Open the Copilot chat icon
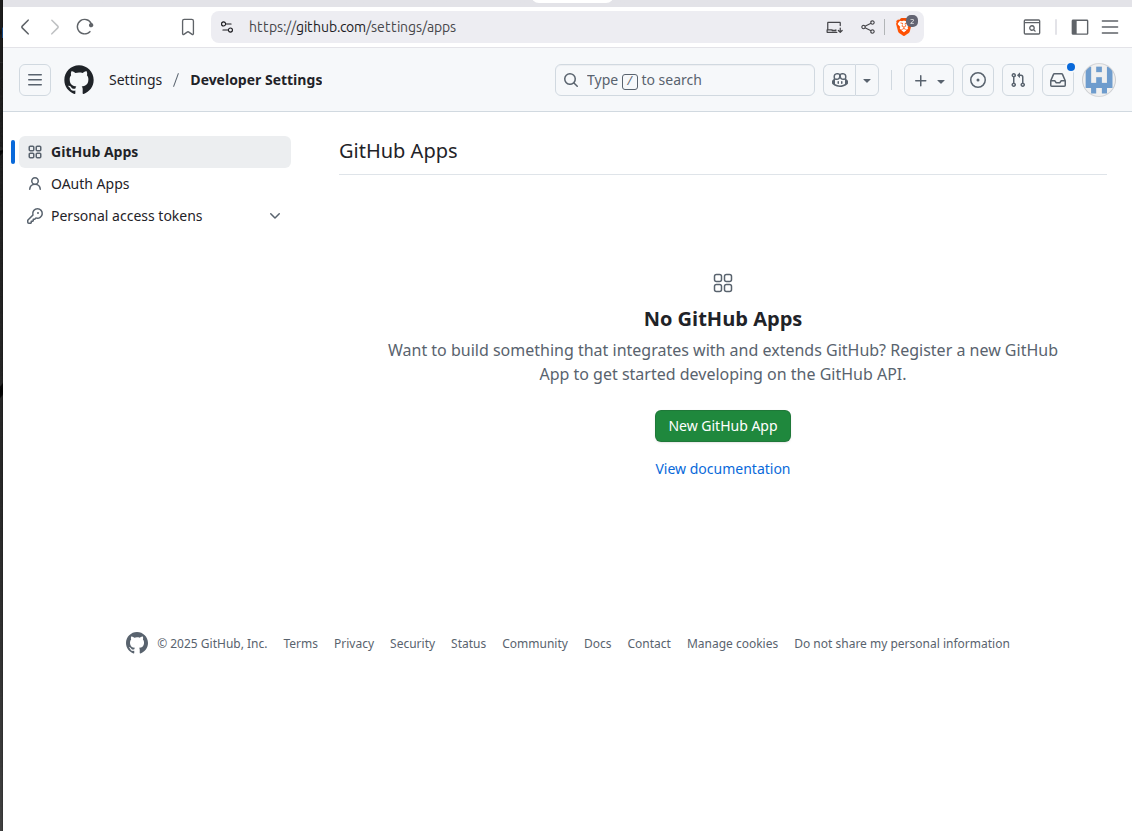Screen dimensions: 1132x831 pos(839,80)
